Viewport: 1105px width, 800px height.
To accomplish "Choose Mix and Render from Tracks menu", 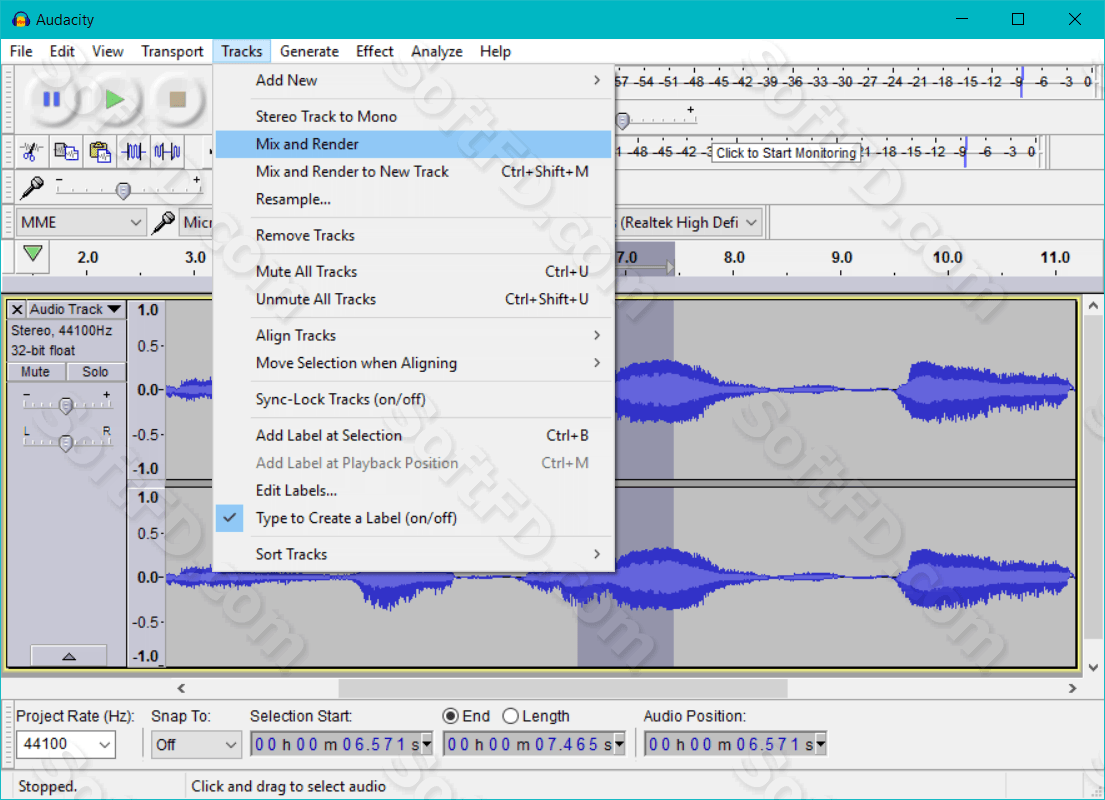I will 414,144.
